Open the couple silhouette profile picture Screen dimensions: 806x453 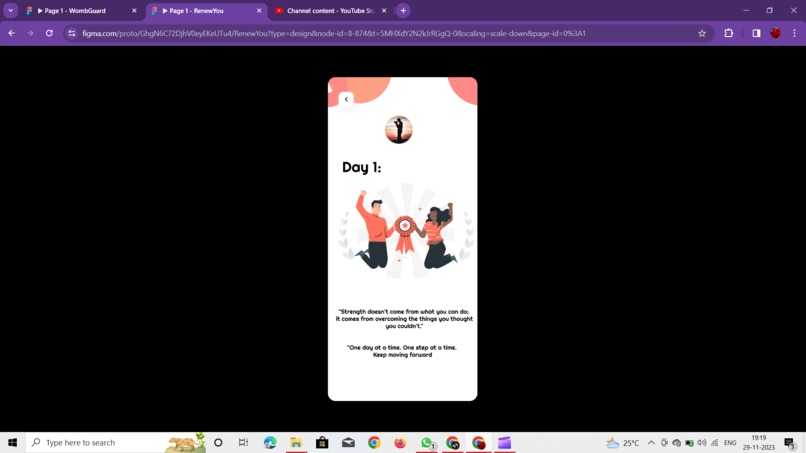[399, 130]
